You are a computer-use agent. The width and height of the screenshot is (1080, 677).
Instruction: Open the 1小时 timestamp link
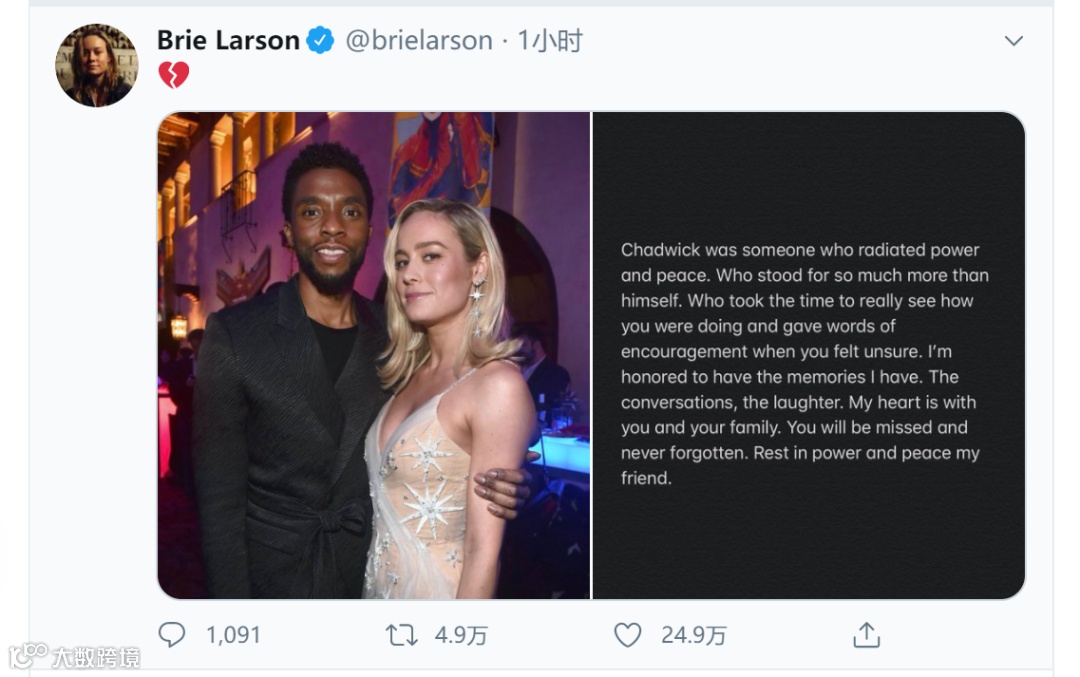pos(550,41)
